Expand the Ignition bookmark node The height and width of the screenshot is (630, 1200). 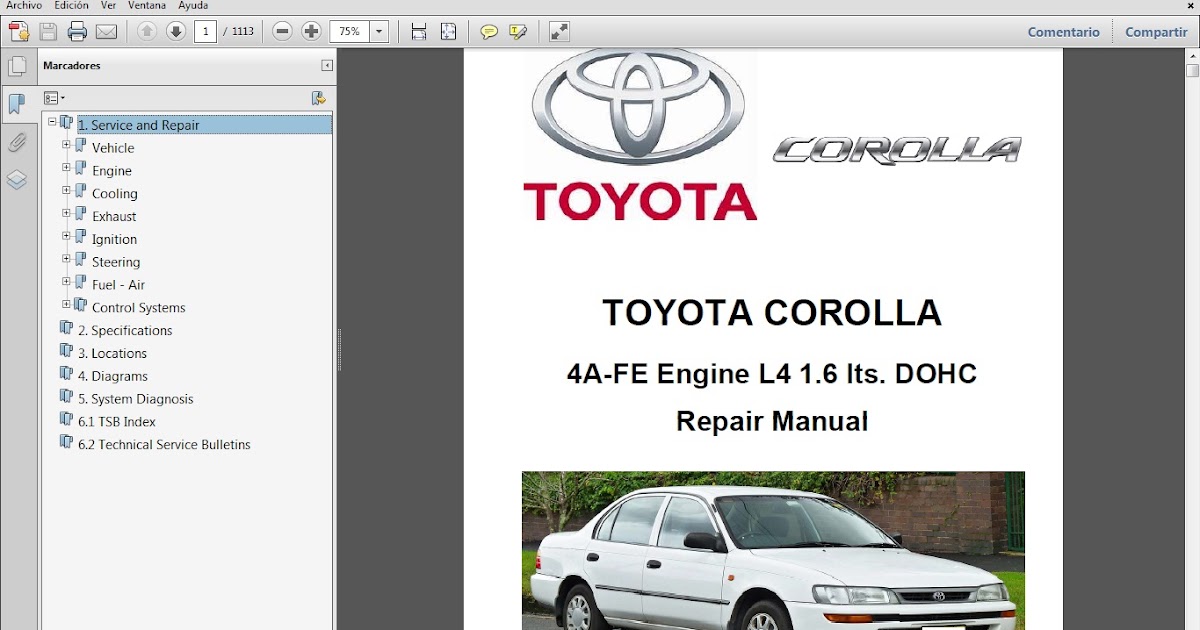[x=66, y=236]
